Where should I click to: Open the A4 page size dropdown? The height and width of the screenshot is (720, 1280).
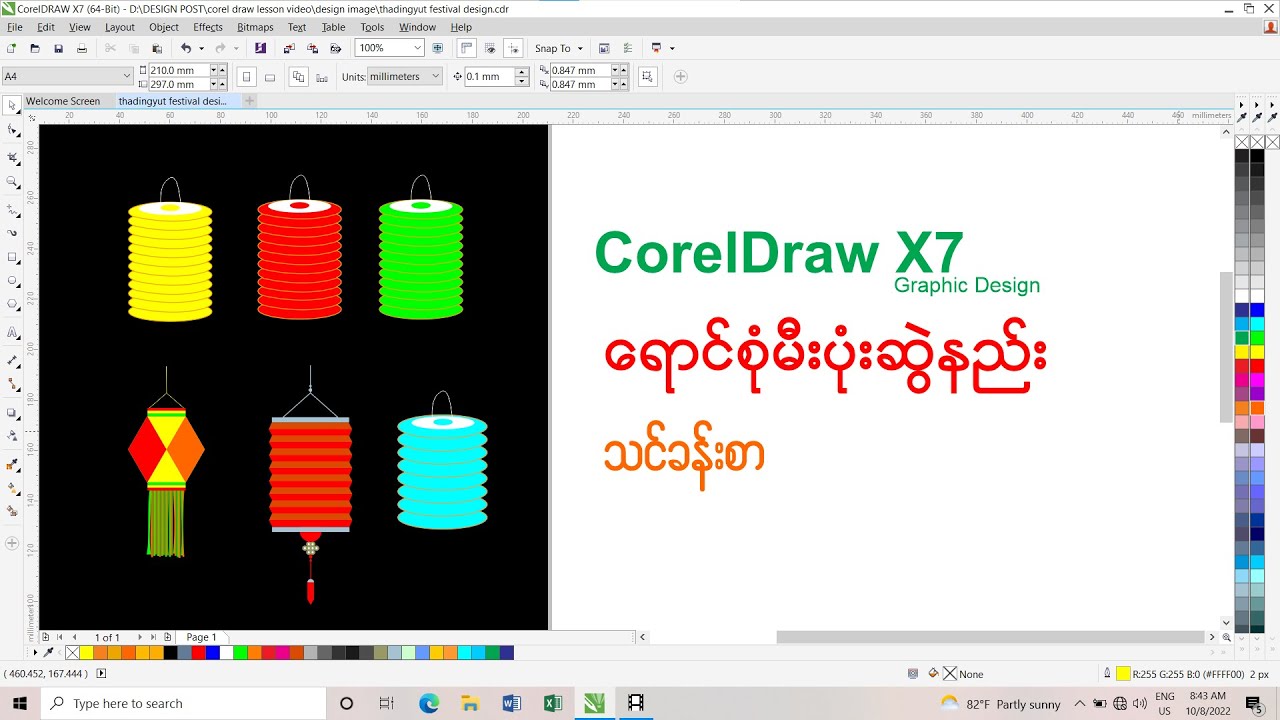pyautogui.click(x=127, y=76)
